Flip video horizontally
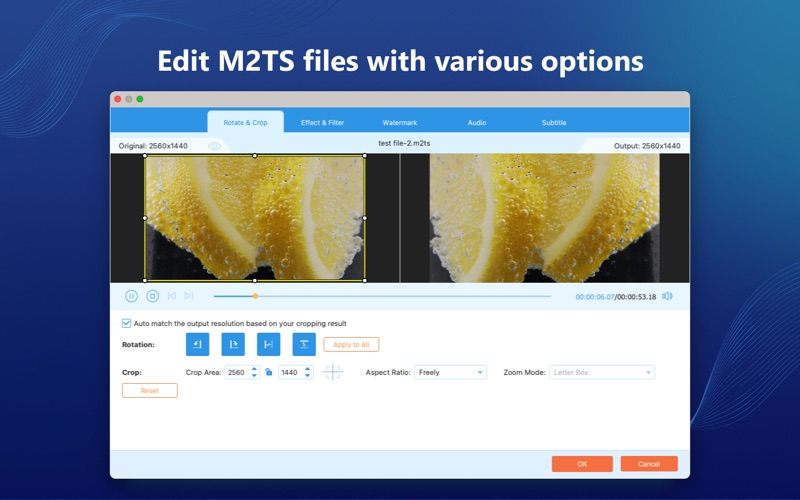Image resolution: width=800 pixels, height=500 pixels. 268,344
